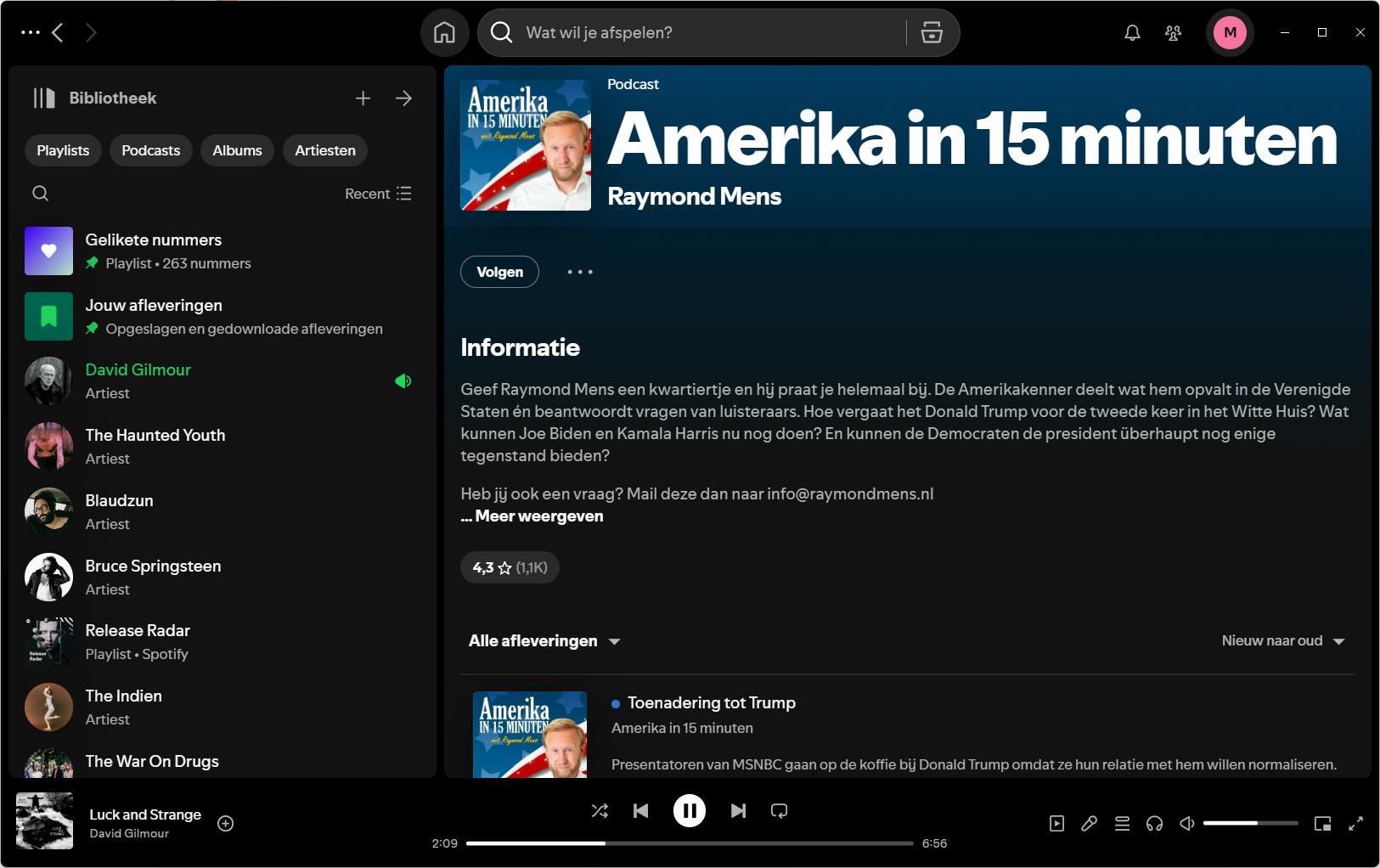
Task: Open Luck and Strange track title
Action: pos(145,814)
